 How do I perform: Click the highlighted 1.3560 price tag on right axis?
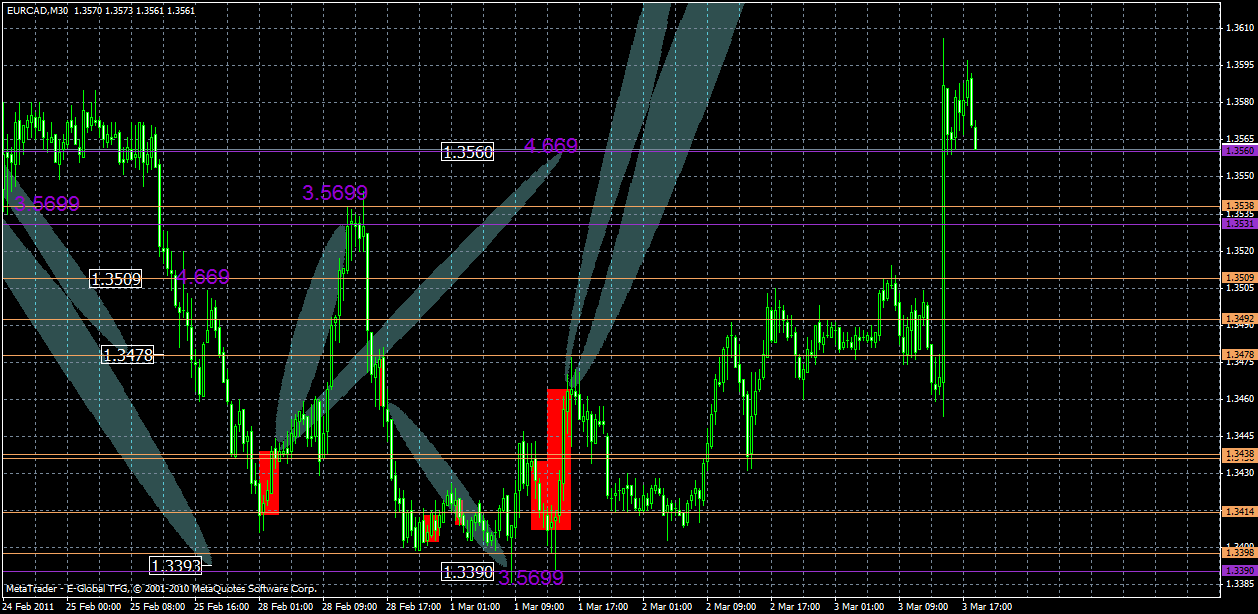click(1240, 150)
